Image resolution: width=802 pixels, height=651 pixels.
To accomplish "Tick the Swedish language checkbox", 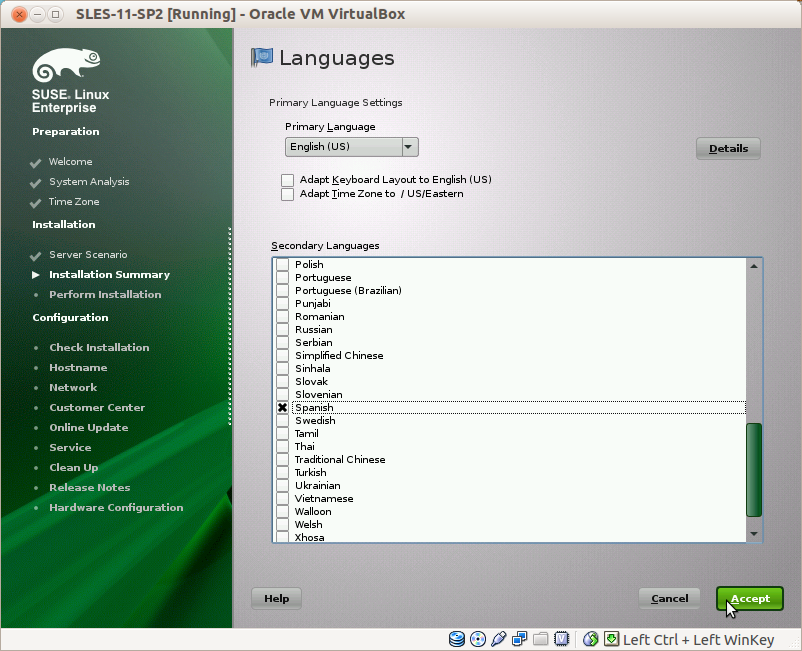I will click(282, 420).
